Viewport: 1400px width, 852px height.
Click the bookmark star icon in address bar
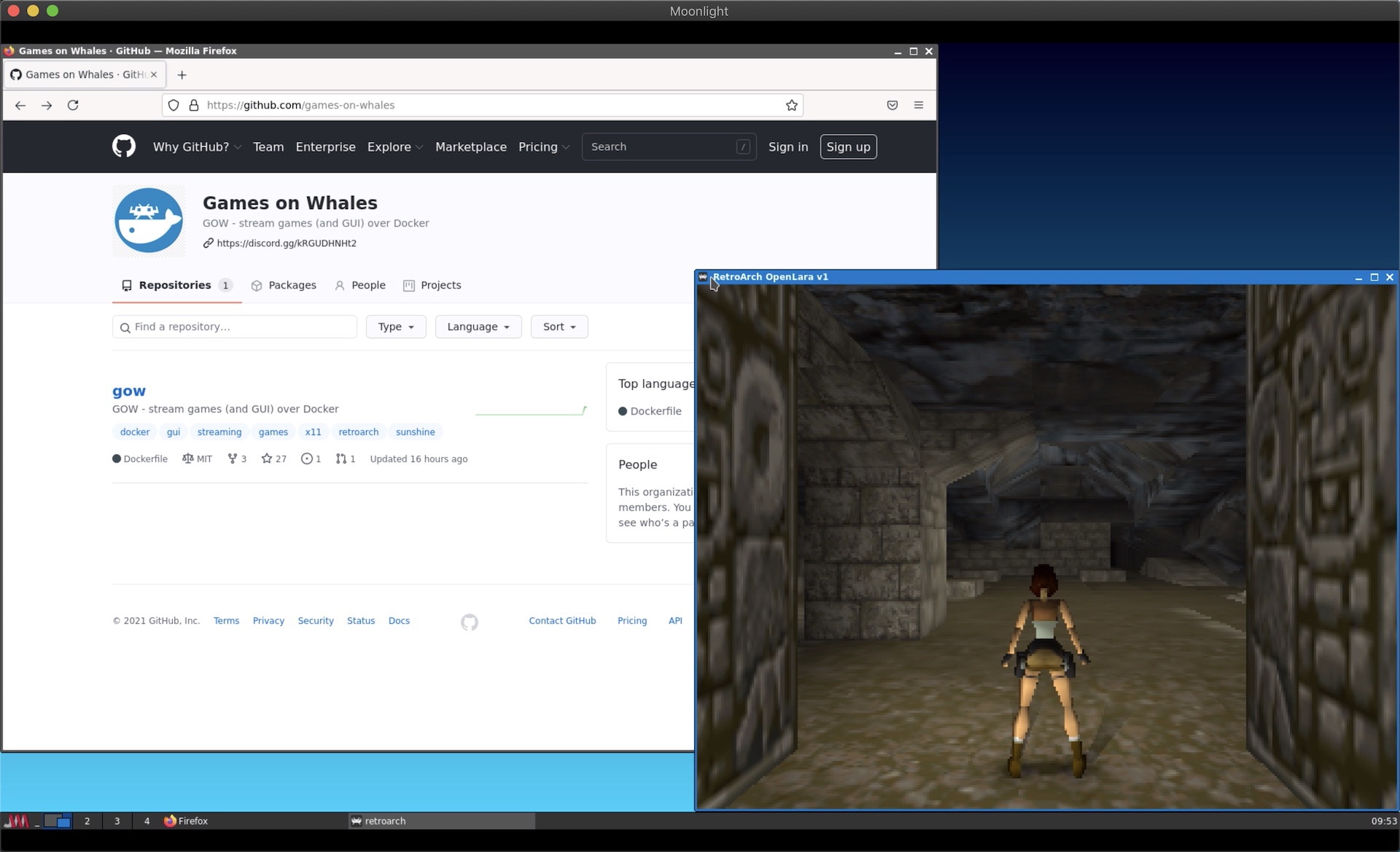pyautogui.click(x=791, y=105)
